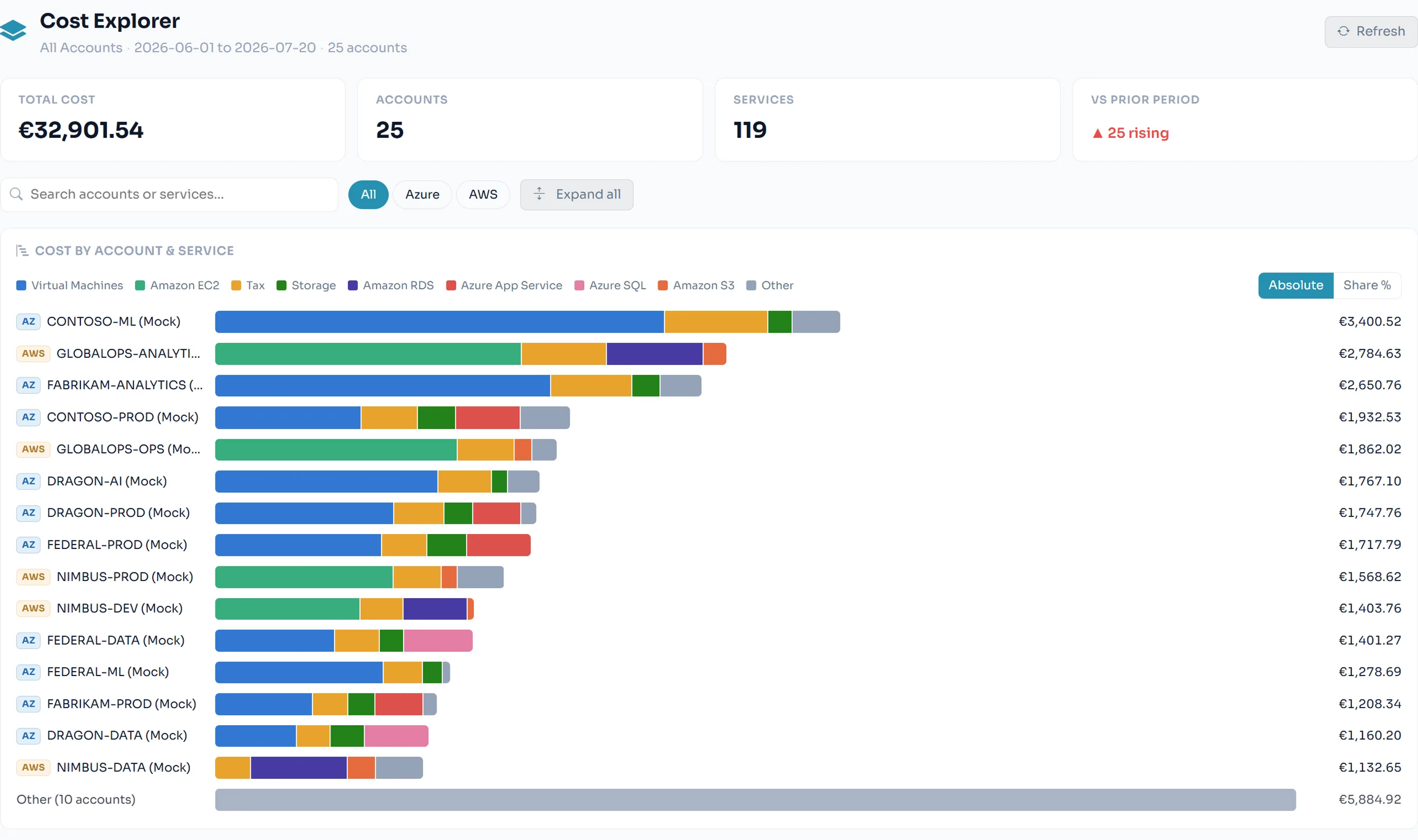Click the AZ badge on DRAGON-AI row

(28, 481)
